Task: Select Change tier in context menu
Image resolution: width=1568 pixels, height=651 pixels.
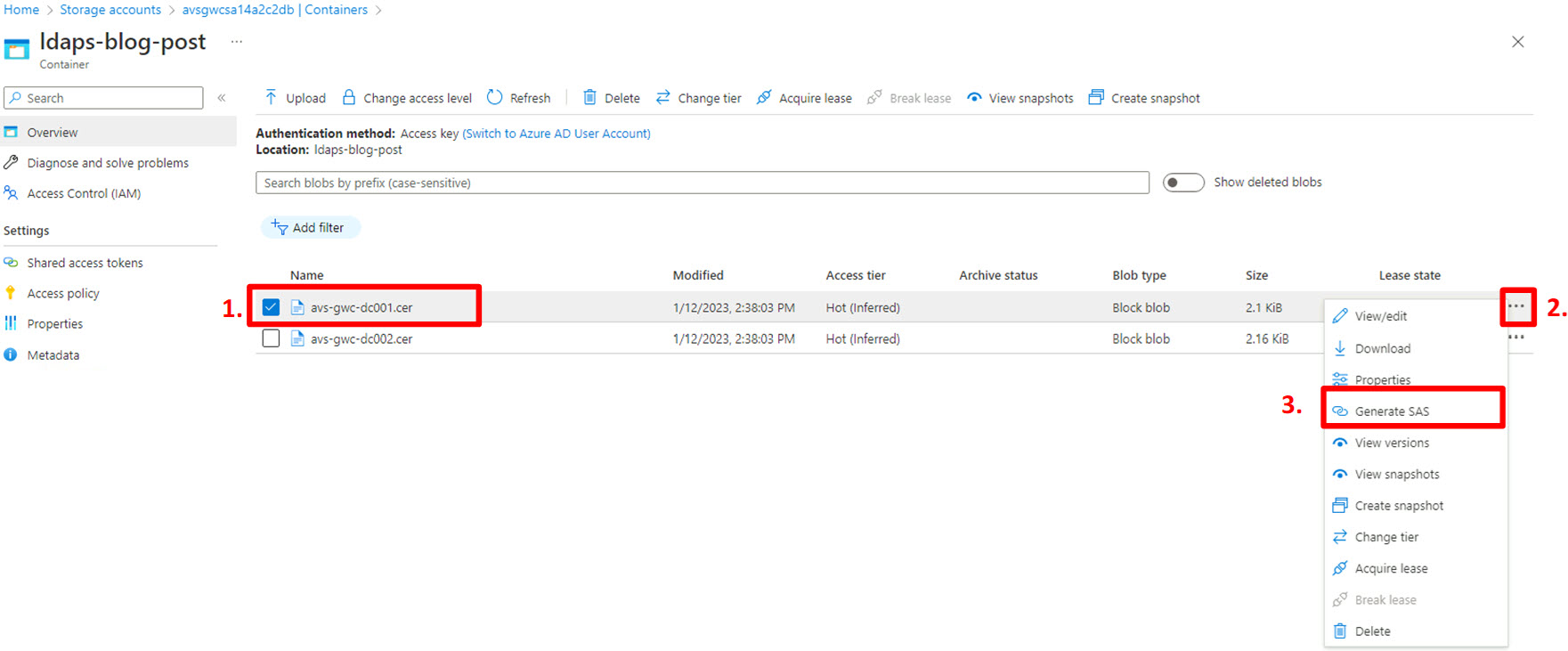Action: (x=1415, y=537)
